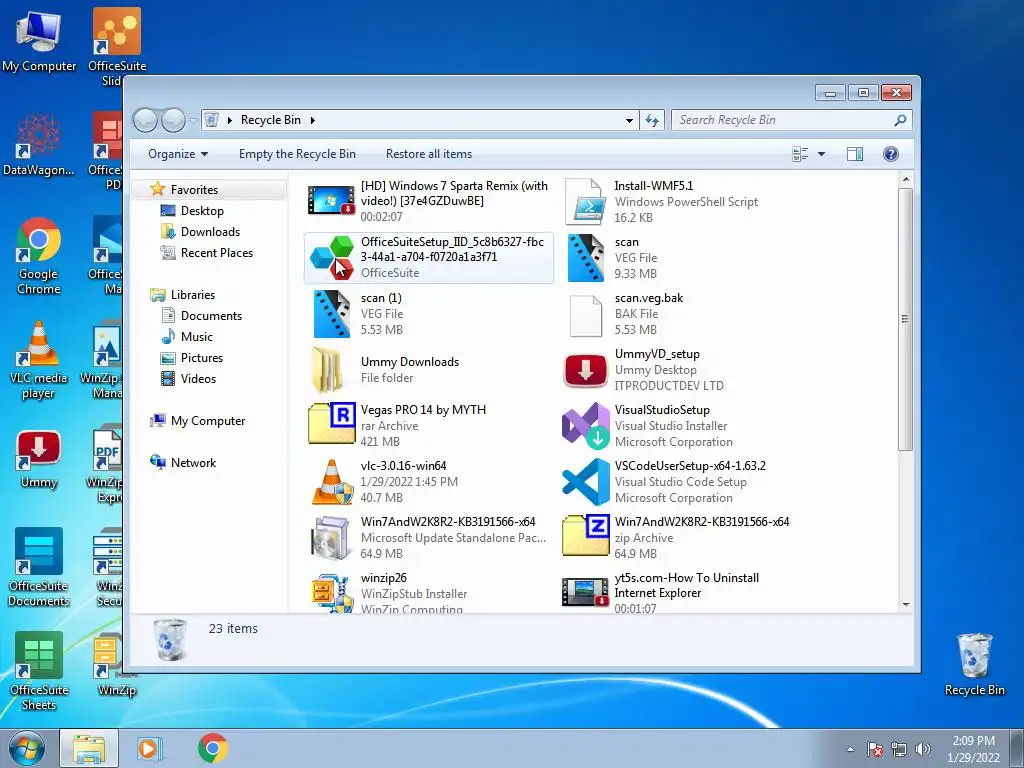Click the scroll down arrow of file list
The image size is (1024, 768).
pyautogui.click(x=906, y=605)
